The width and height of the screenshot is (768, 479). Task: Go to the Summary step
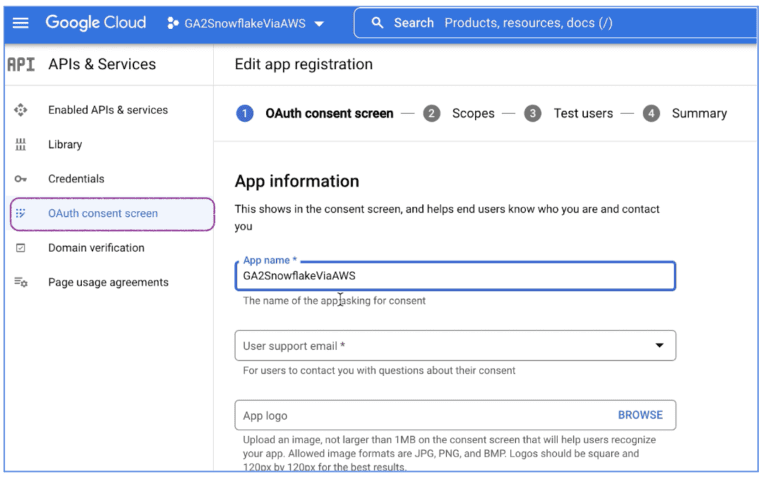(699, 114)
